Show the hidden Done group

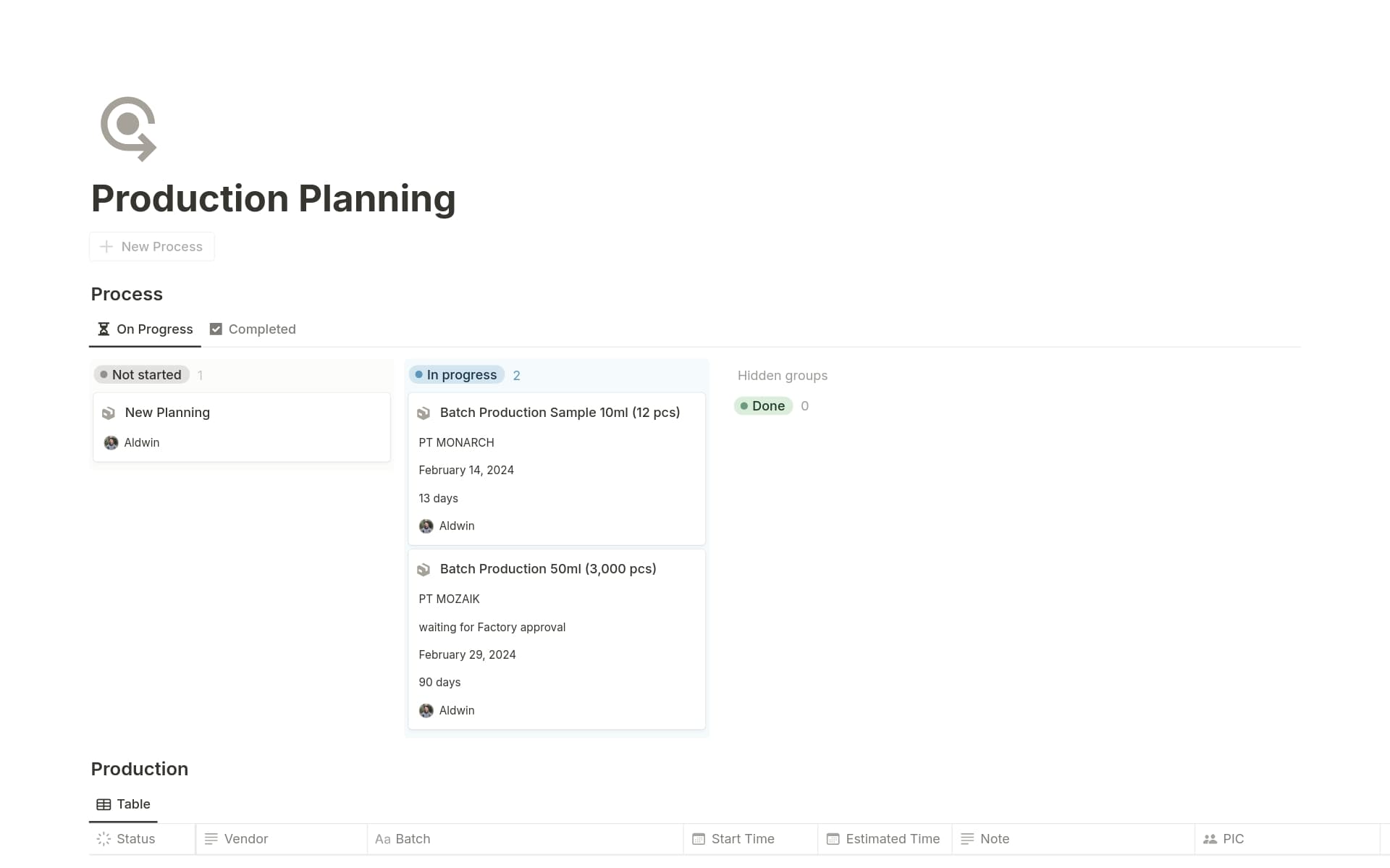pos(763,406)
